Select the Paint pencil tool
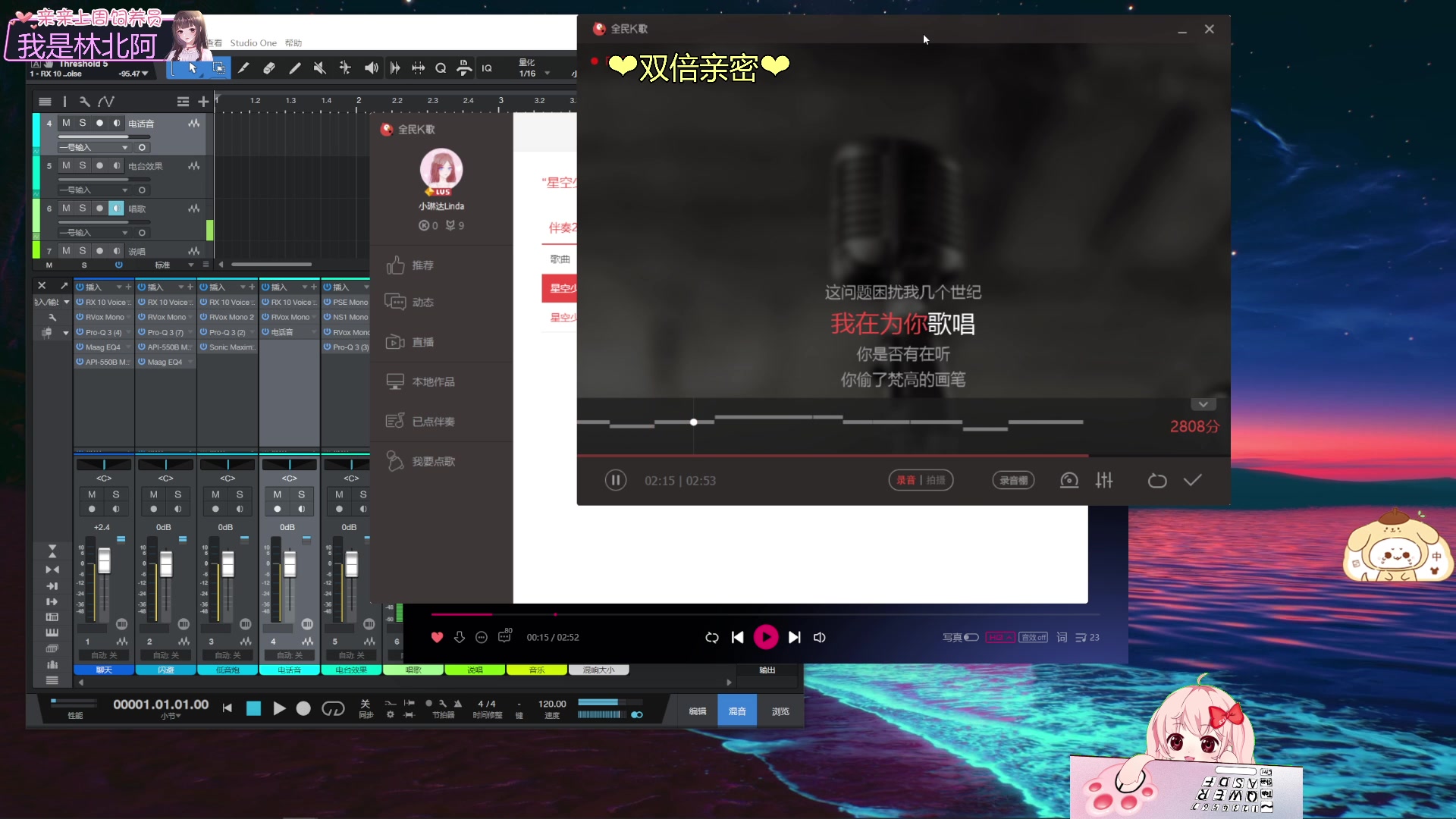The width and height of the screenshot is (1456, 819). (x=295, y=68)
